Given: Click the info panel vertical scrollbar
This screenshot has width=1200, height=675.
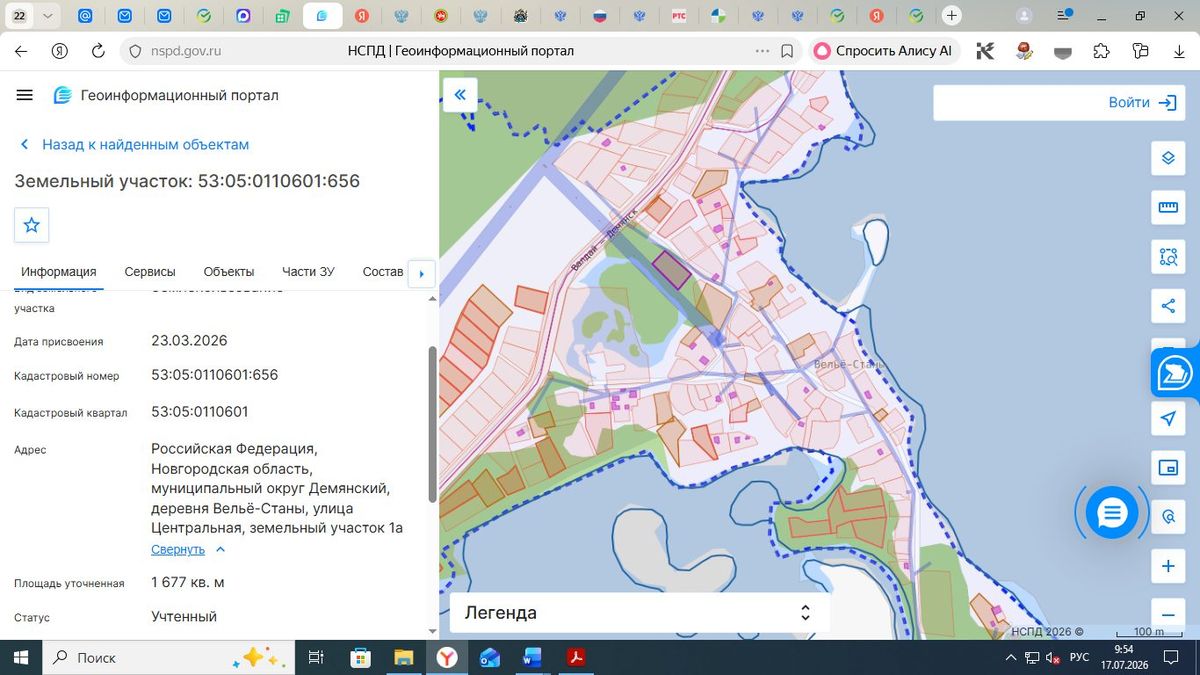Looking at the screenshot, I should 432,423.
